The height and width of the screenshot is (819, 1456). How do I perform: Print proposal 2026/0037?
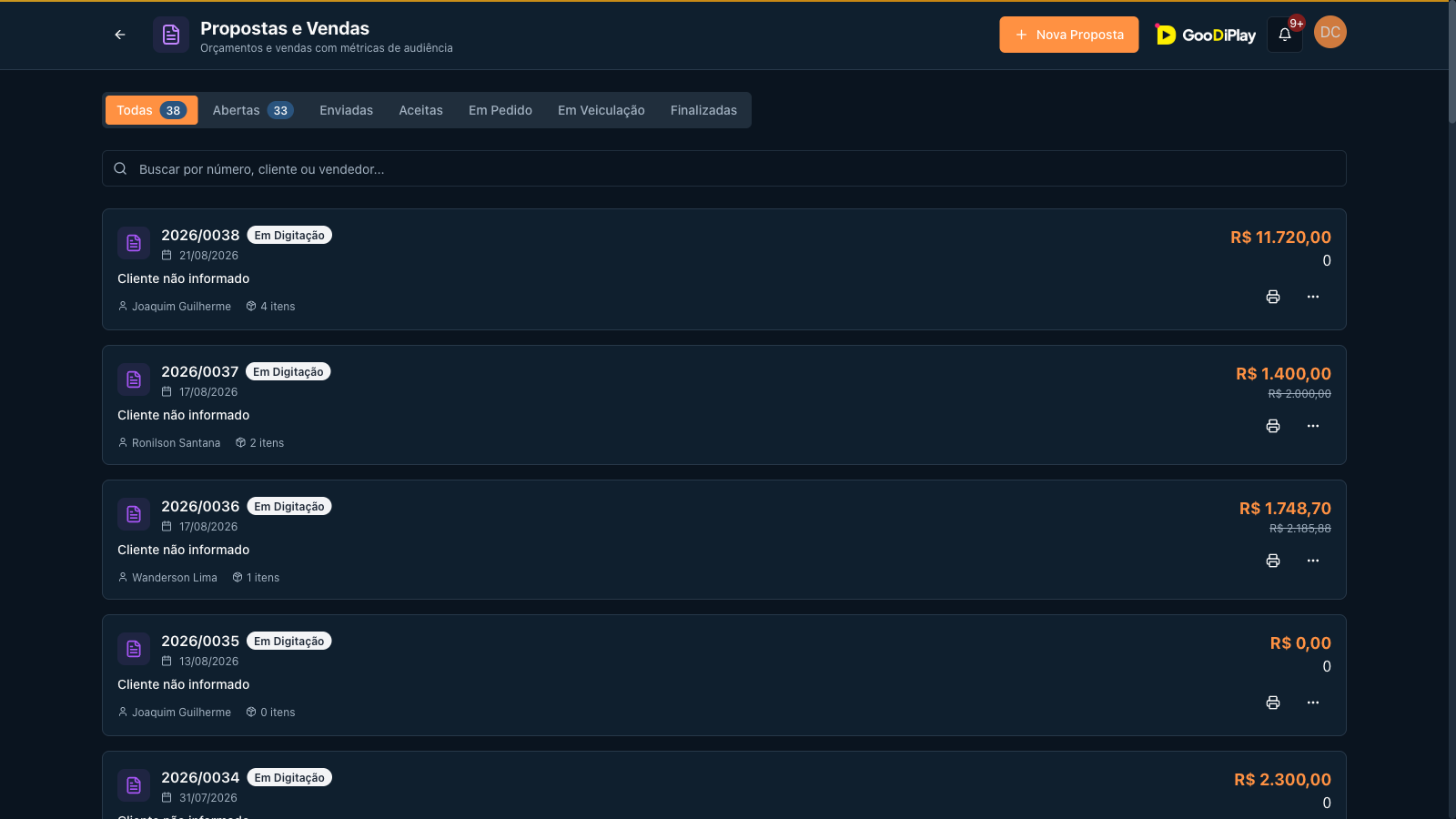(1273, 426)
